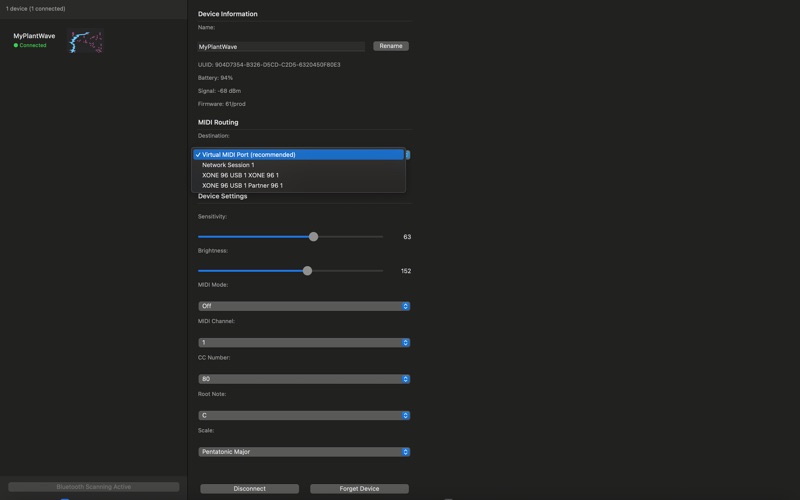Click the 1 device (1 connected) header text
The image size is (800, 500).
pyautogui.click(x=36, y=9)
